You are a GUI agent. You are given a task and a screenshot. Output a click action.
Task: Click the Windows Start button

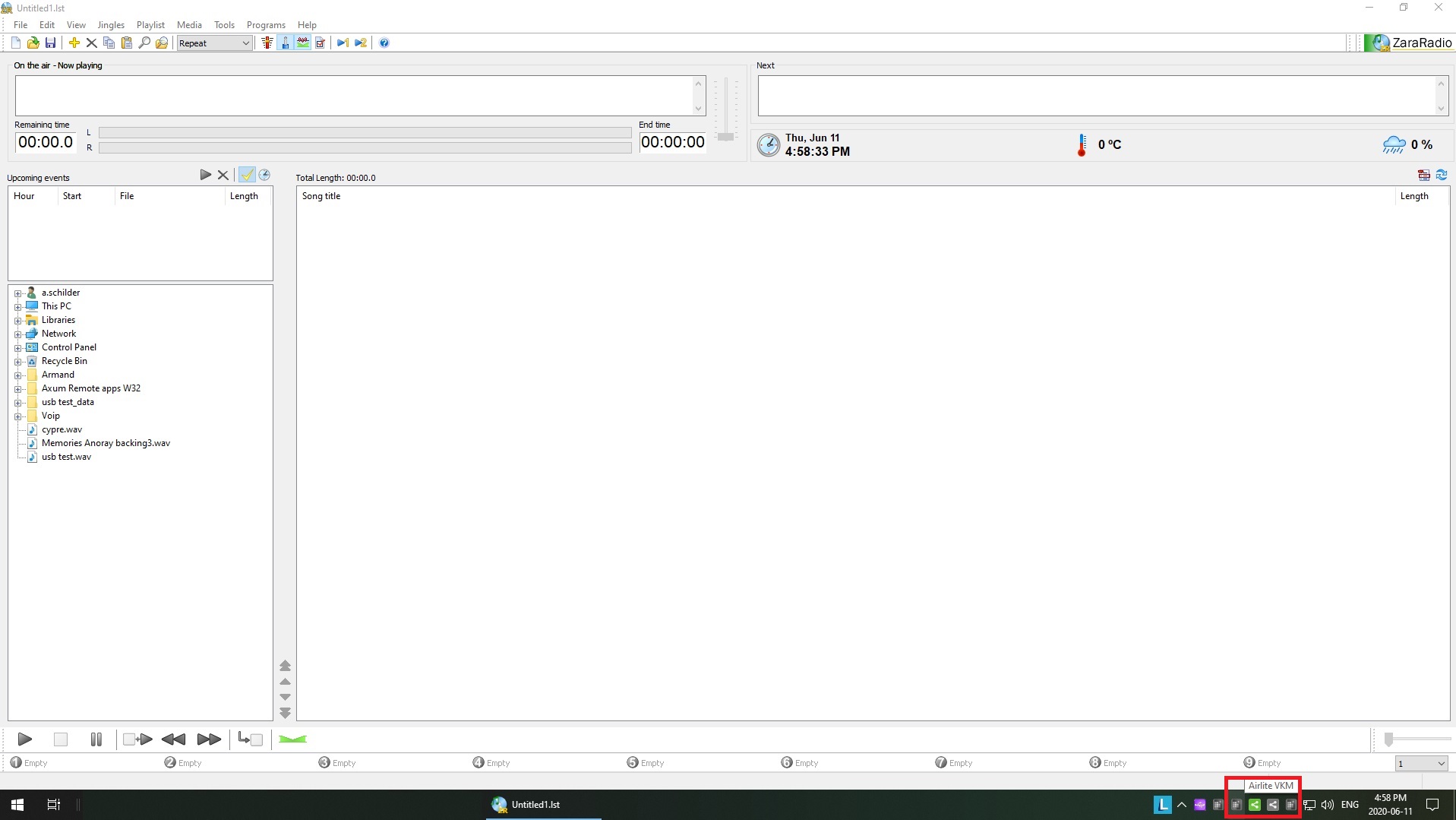pos(17,805)
